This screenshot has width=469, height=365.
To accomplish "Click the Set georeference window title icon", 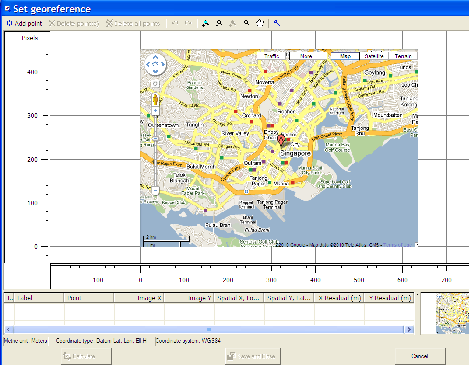I will tap(7, 8).
